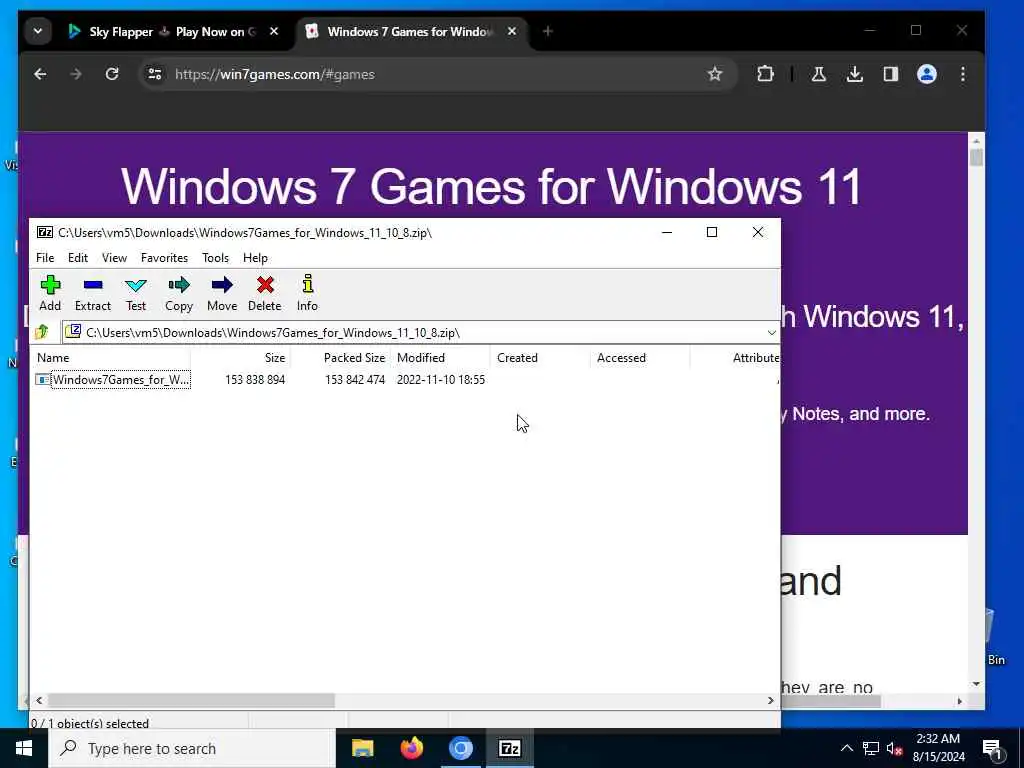Click the 7-Zip taskbar icon
Image resolution: width=1024 pixels, height=768 pixels.
509,748
